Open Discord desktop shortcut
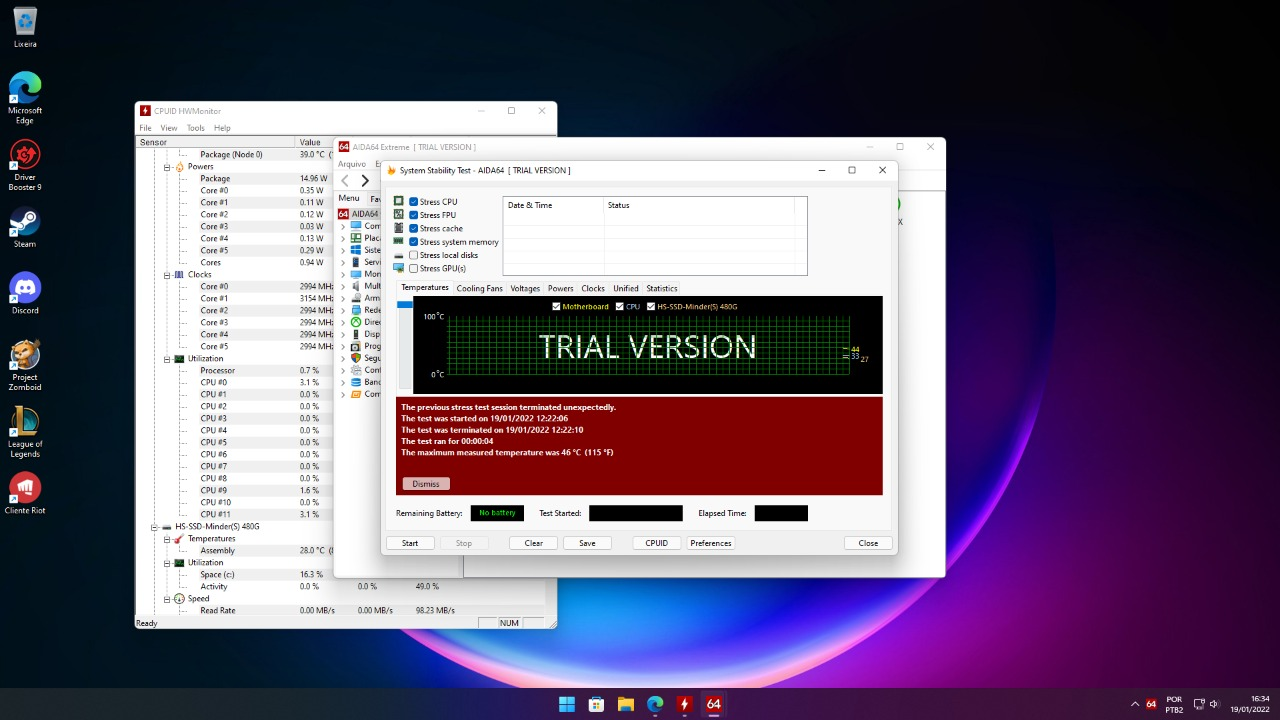The image size is (1280, 720). (x=25, y=294)
